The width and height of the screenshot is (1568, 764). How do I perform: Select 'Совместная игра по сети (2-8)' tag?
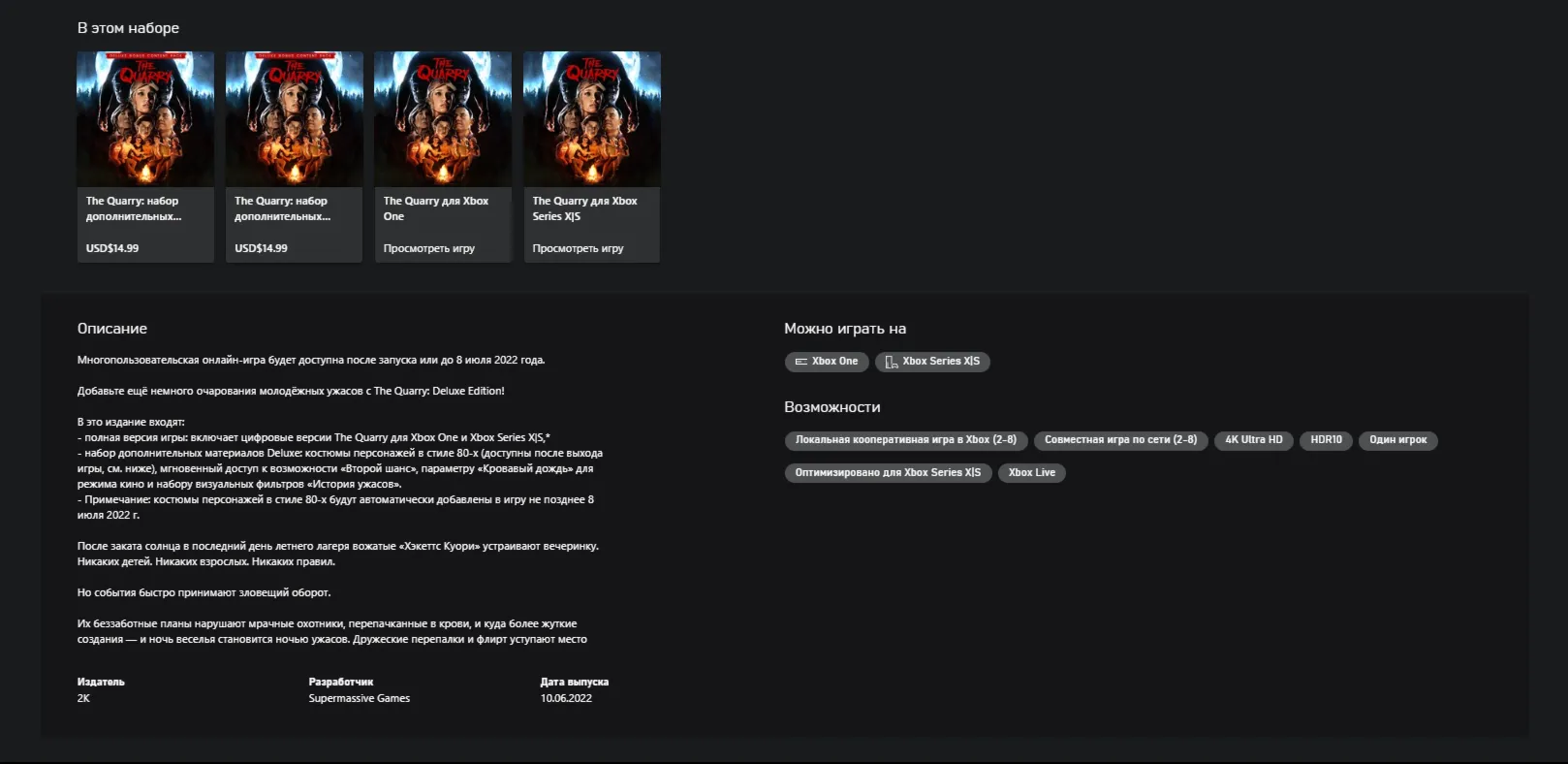[x=1120, y=440]
